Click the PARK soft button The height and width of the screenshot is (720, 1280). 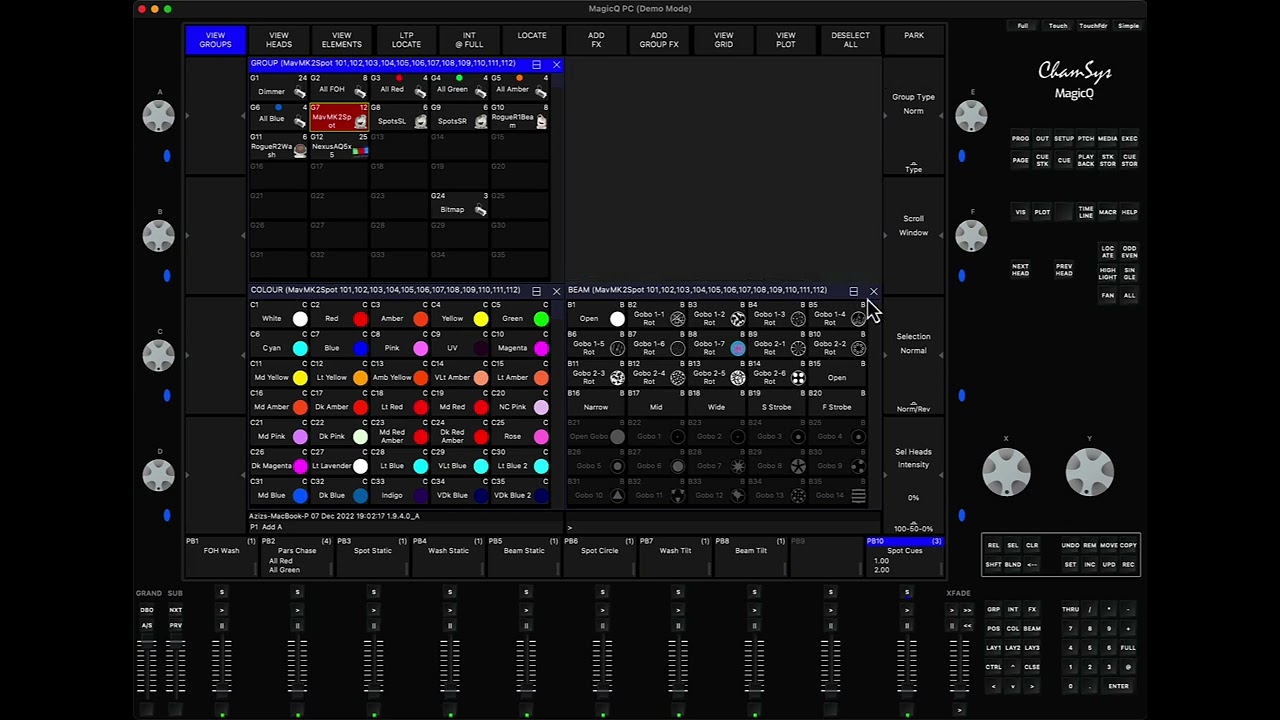(914, 39)
